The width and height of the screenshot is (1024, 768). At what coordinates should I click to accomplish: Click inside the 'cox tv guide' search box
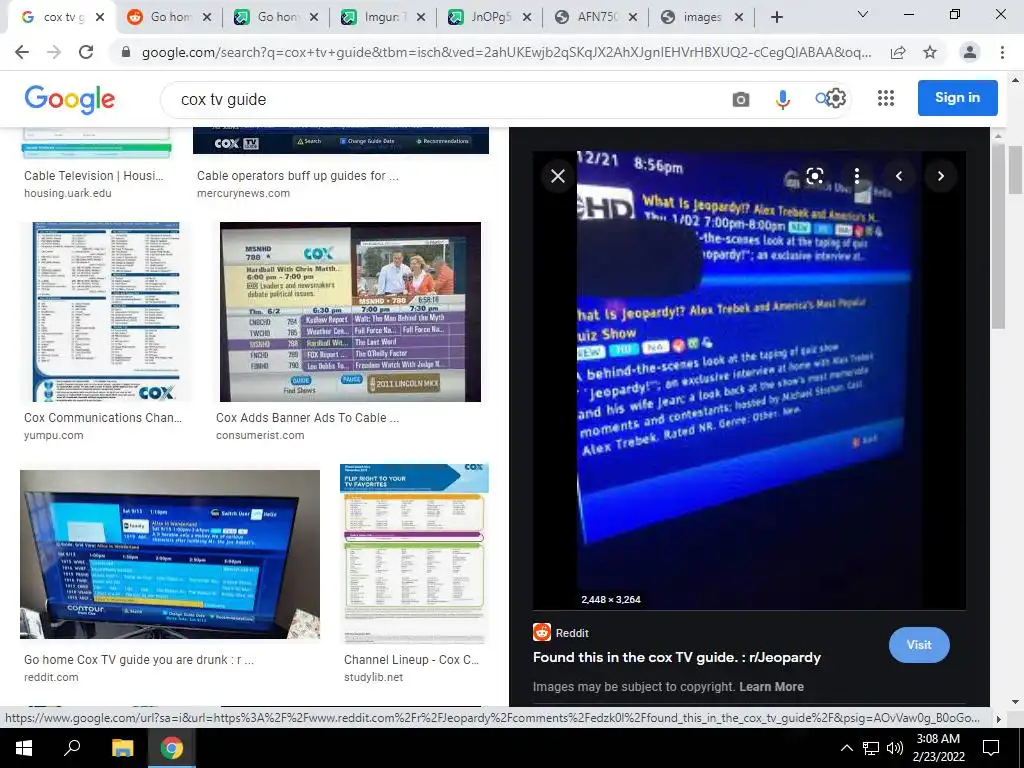[x=444, y=99]
